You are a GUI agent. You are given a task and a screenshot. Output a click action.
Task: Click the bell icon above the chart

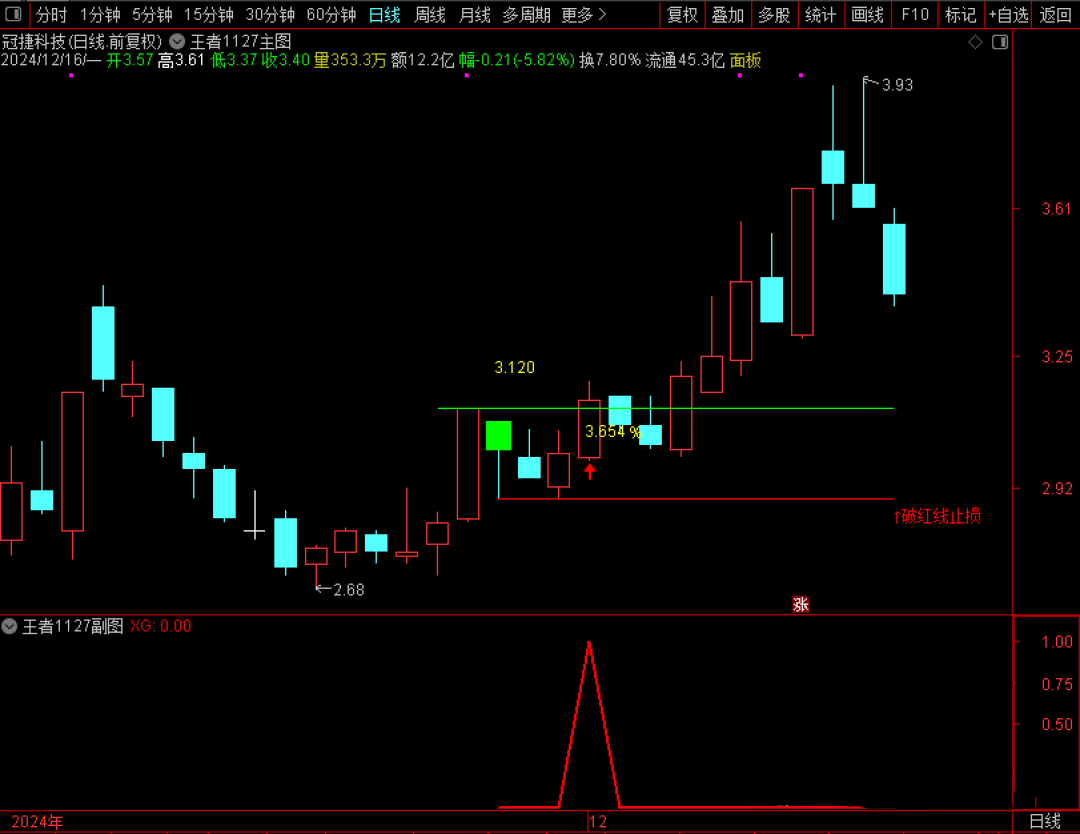(999, 41)
